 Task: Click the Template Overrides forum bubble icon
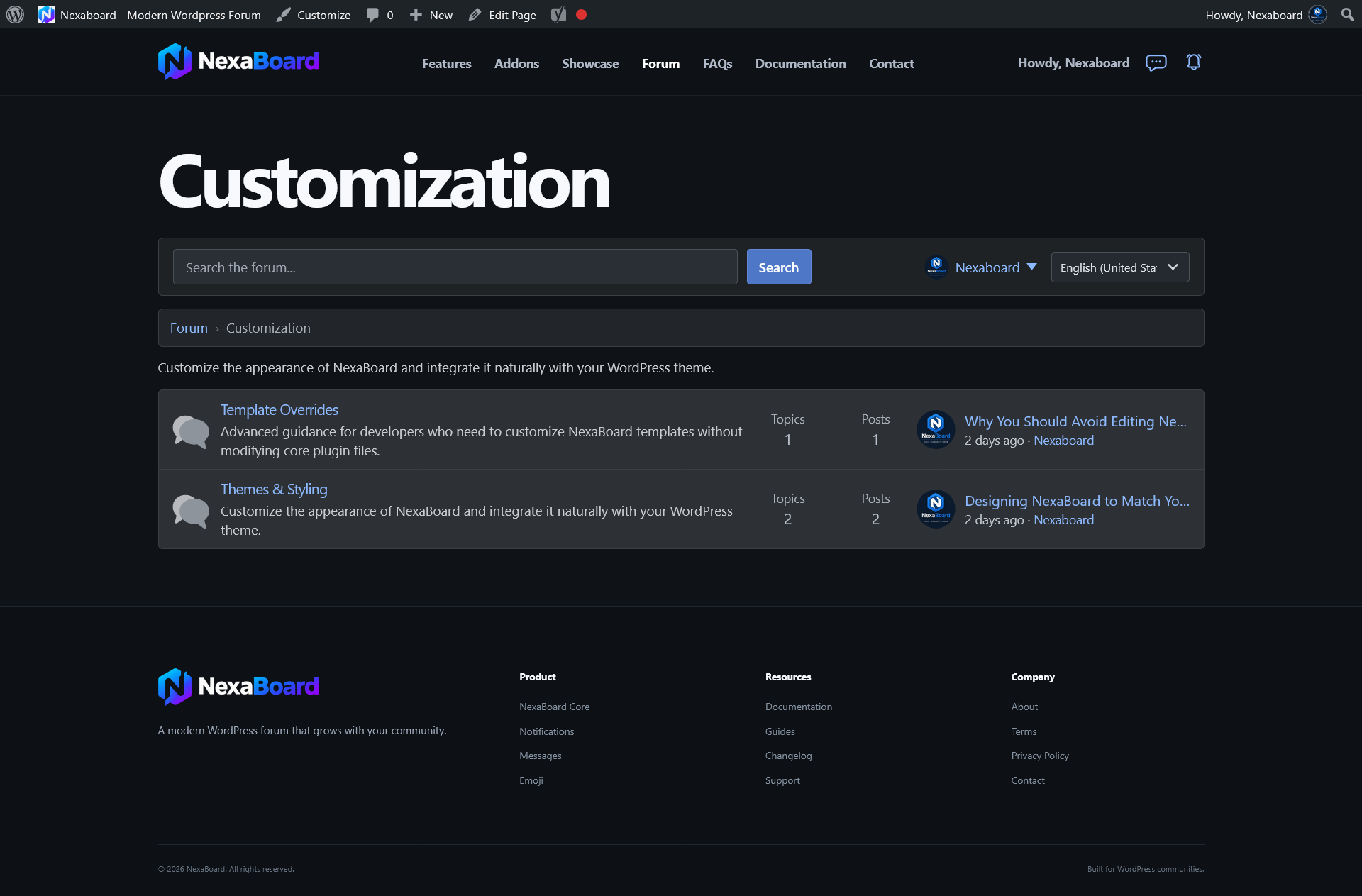pos(191,431)
